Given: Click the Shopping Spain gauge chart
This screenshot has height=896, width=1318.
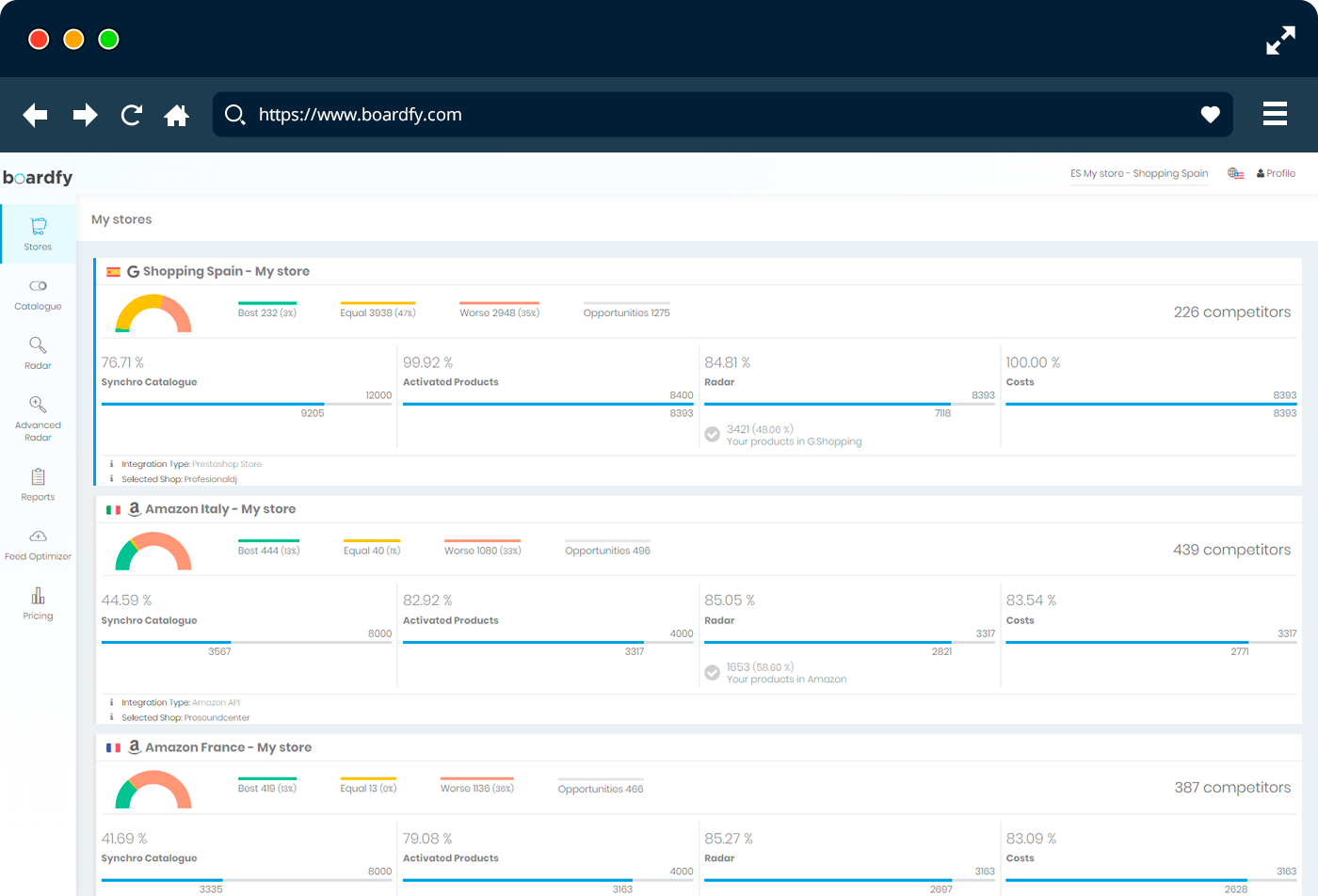Looking at the screenshot, I should 153,313.
